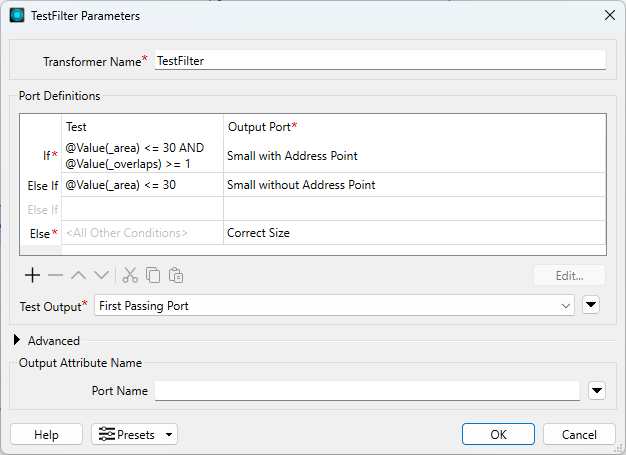
Task: Click the copy rows icon
Action: point(153,275)
